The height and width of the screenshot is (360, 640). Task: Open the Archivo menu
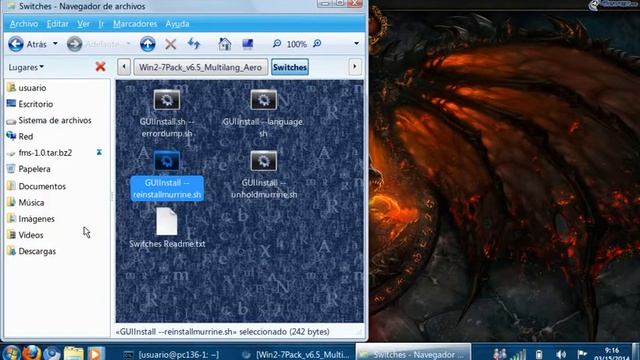point(24,24)
